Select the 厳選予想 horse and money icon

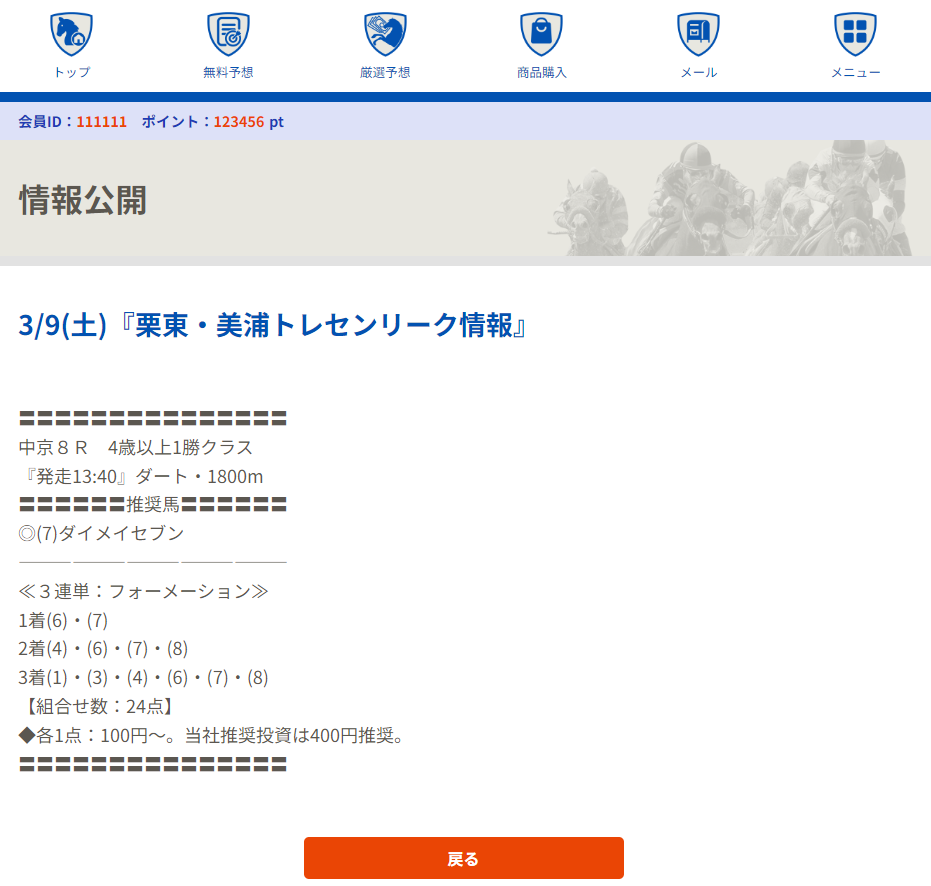click(385, 34)
